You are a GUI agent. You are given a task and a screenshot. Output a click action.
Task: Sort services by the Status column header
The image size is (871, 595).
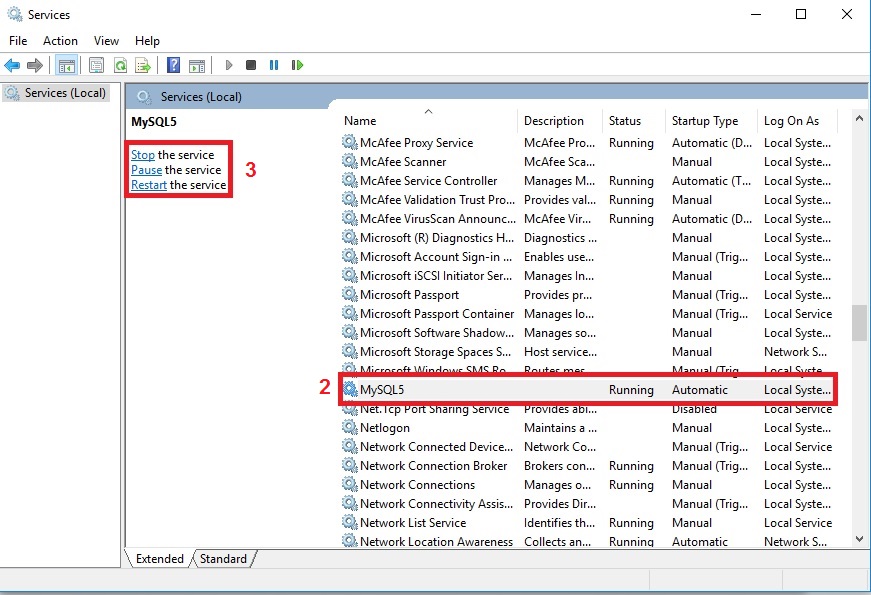pyautogui.click(x=625, y=121)
